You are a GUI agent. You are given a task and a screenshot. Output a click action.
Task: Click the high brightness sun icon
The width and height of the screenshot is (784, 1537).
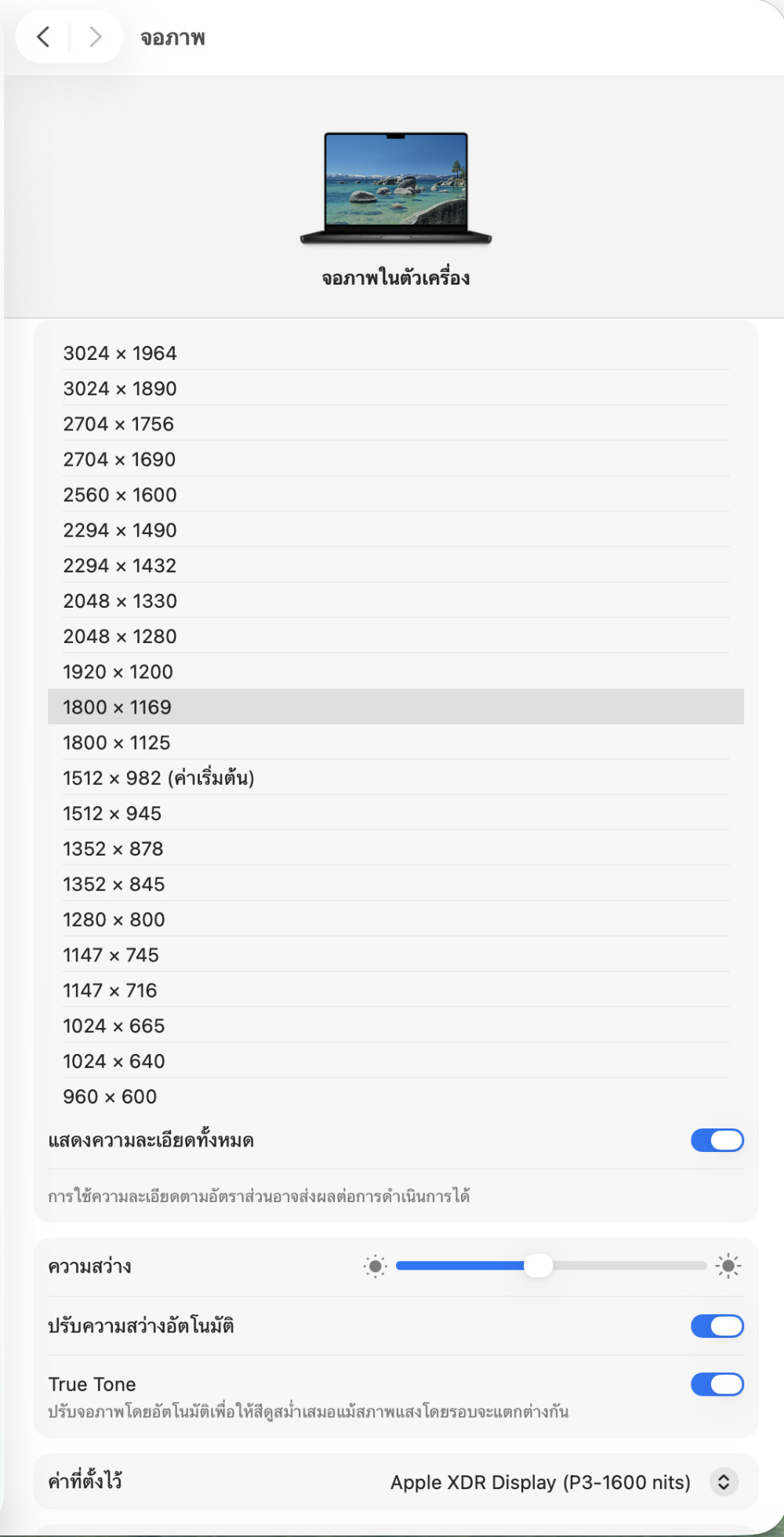728,1266
